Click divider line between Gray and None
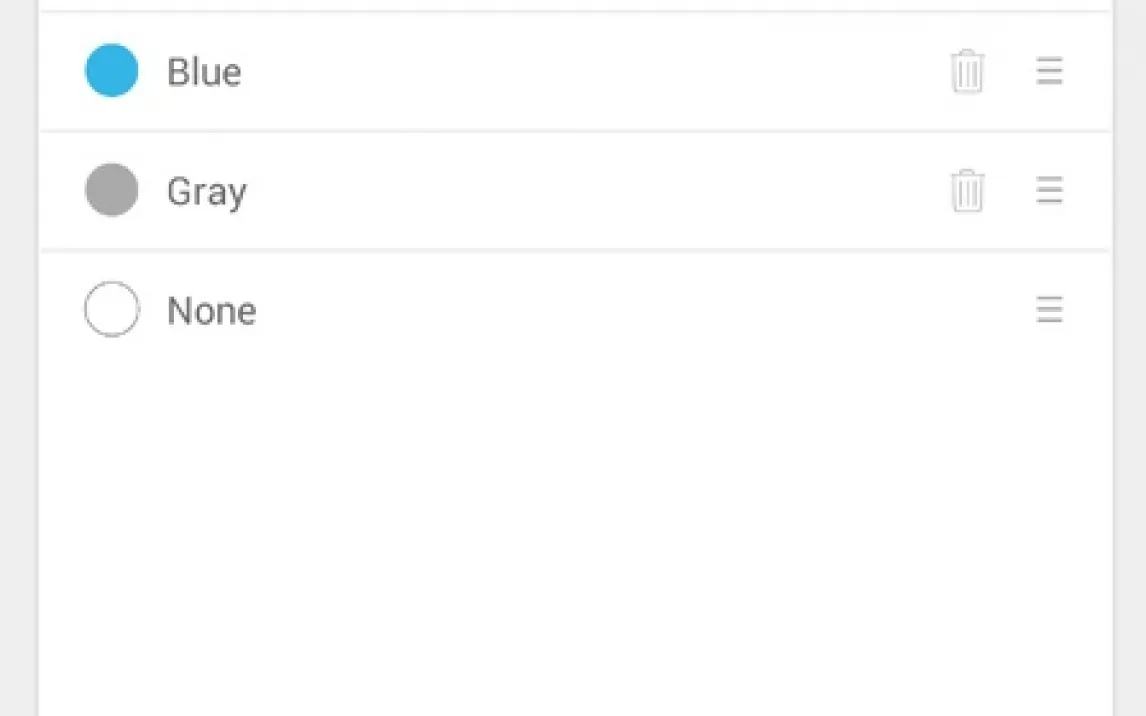 point(575,250)
